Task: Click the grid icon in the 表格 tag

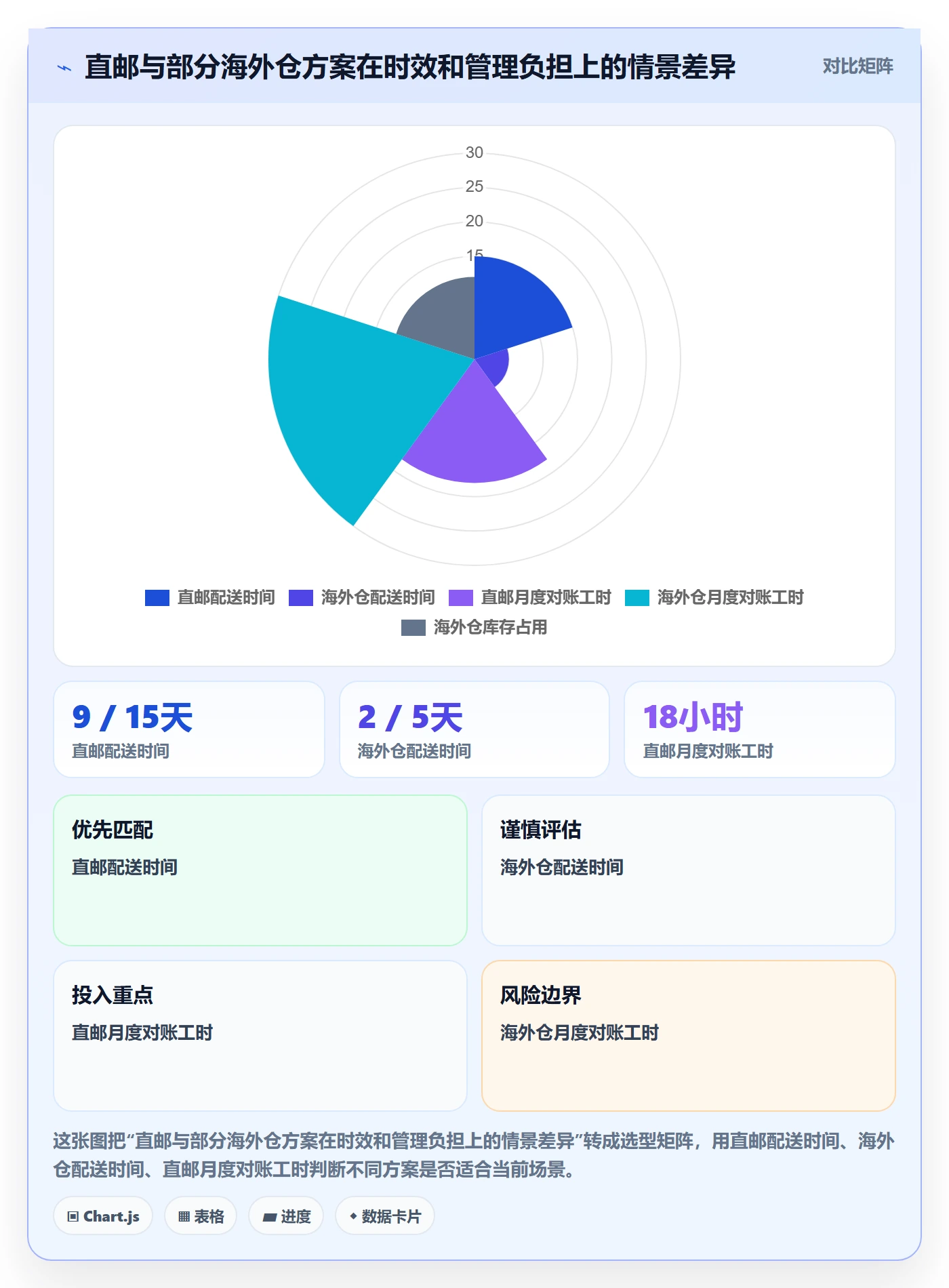Action: (x=184, y=1217)
